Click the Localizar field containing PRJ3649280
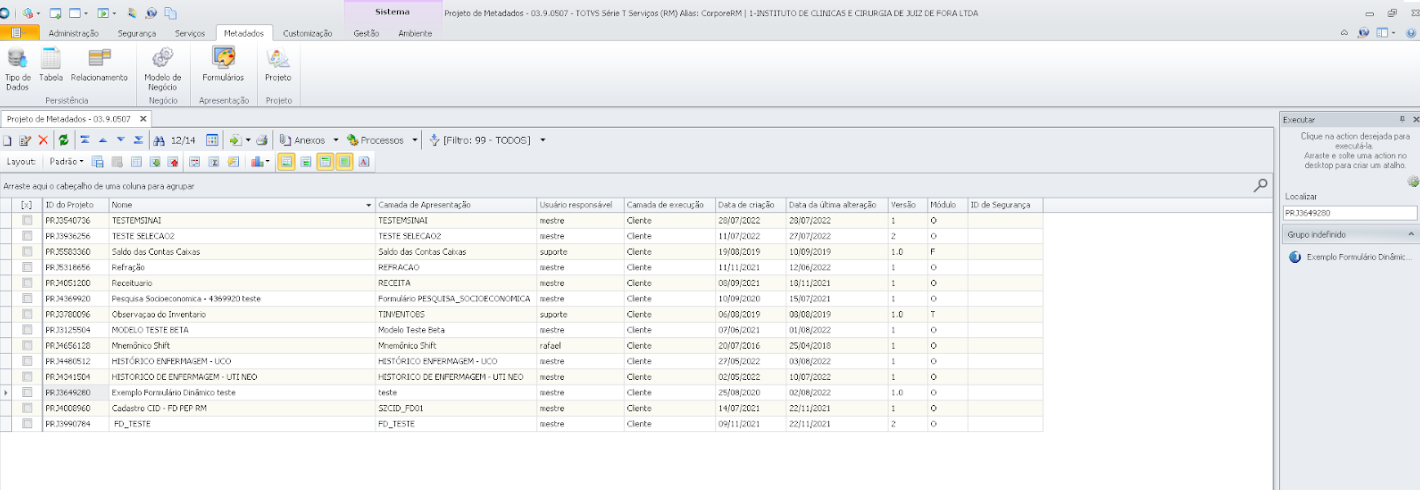 pos(1350,213)
